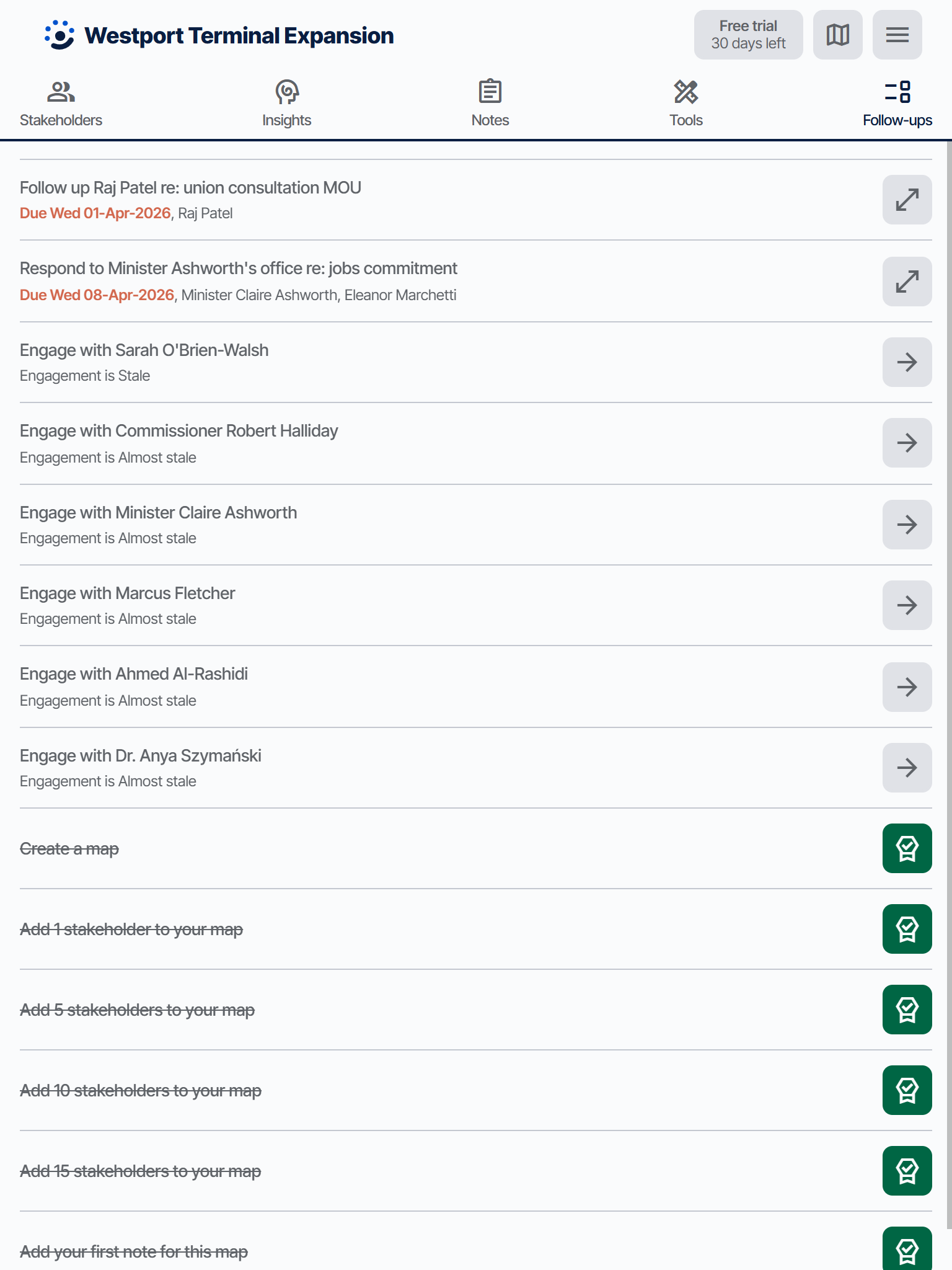Click the Free trial 30 days badge
Viewport: 952px width, 1270px height.
click(748, 35)
